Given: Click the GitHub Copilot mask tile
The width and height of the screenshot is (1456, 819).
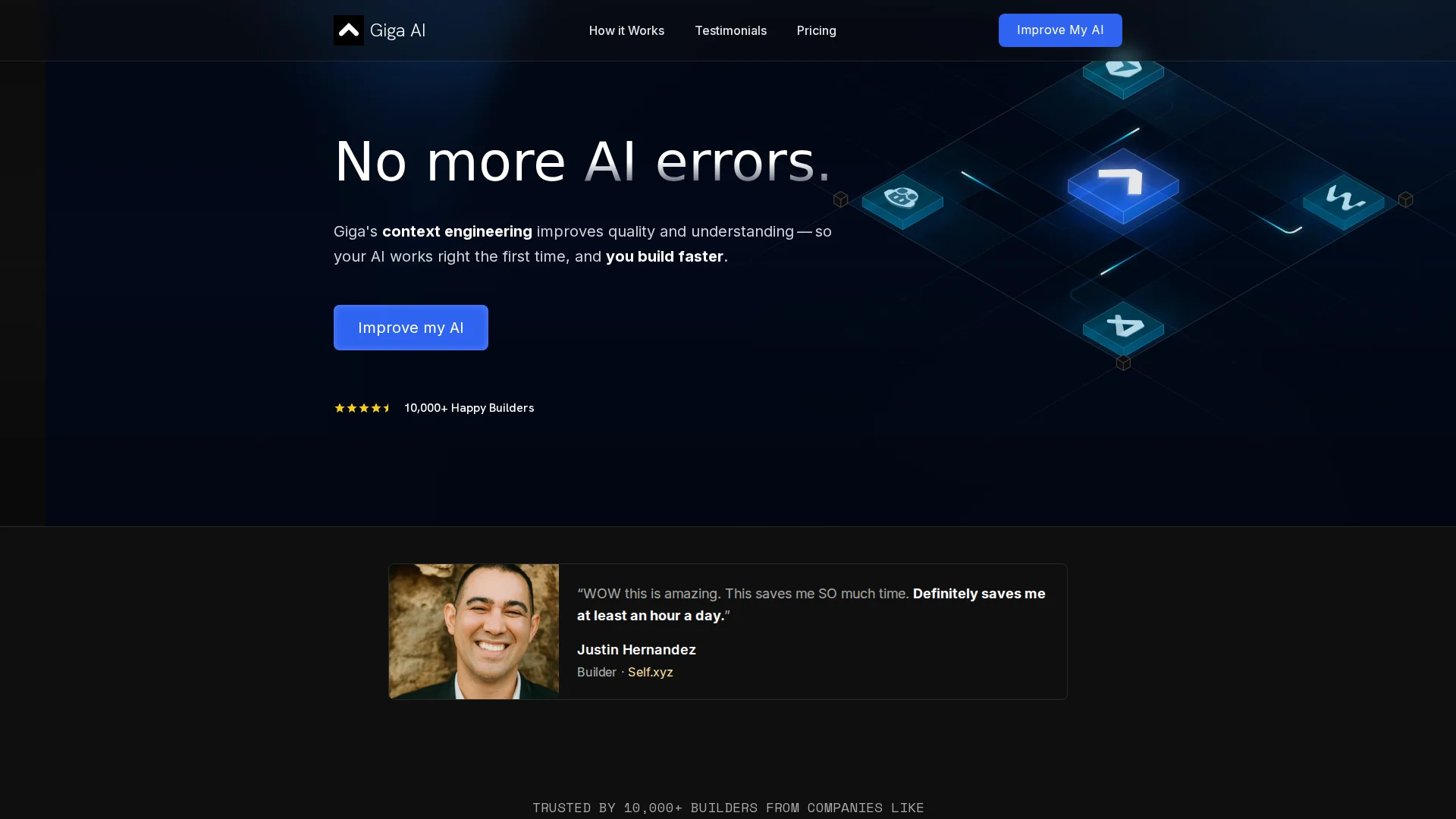Looking at the screenshot, I should (902, 201).
